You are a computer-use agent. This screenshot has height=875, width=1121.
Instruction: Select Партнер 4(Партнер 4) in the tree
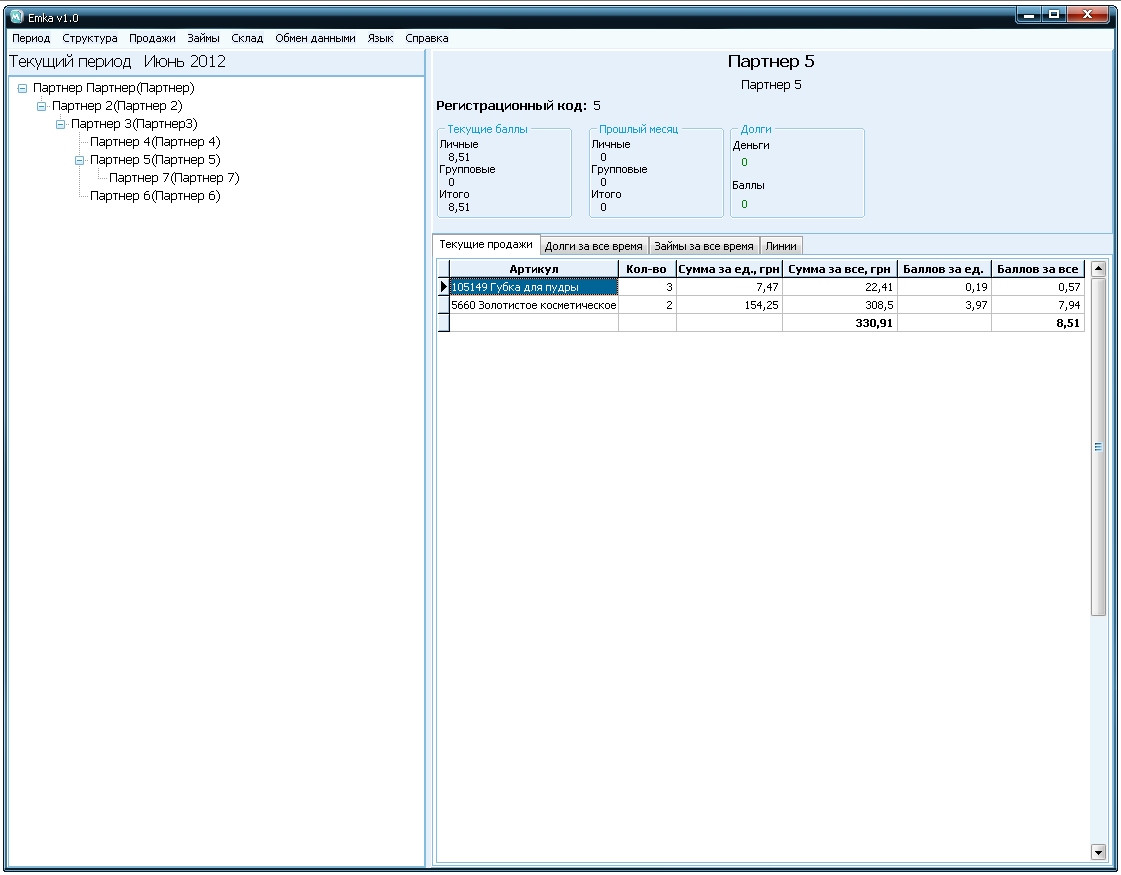pos(155,142)
